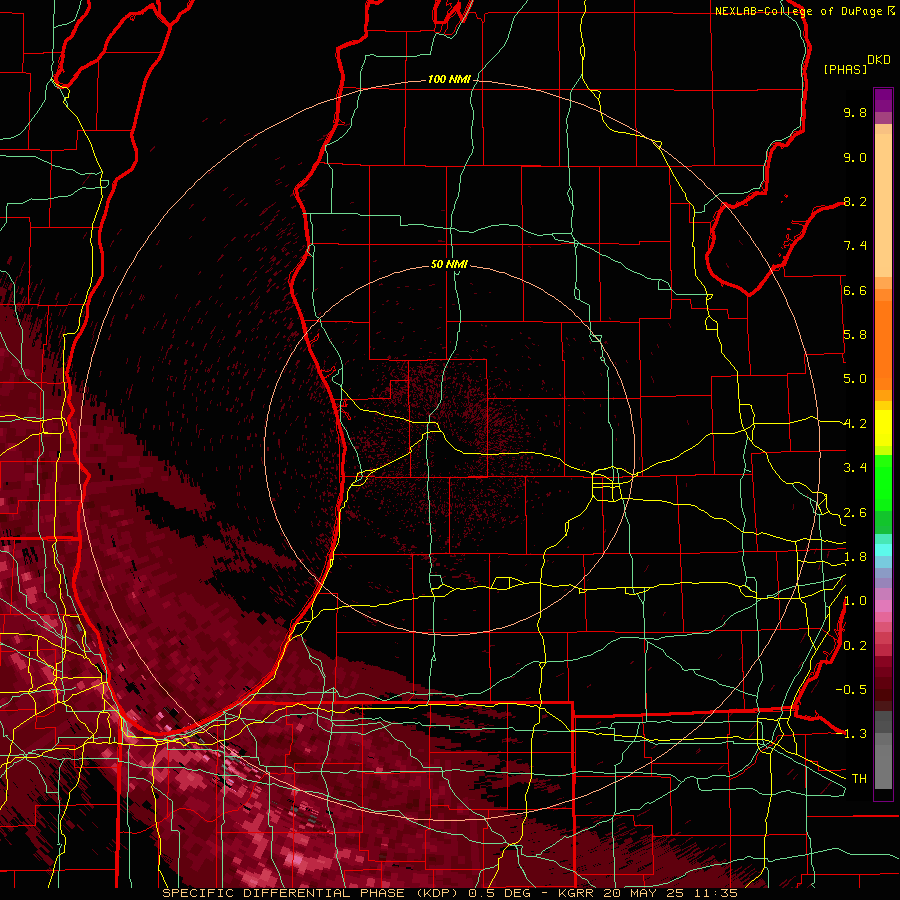Click the DKD product label
The image size is (900, 900).
879,60
